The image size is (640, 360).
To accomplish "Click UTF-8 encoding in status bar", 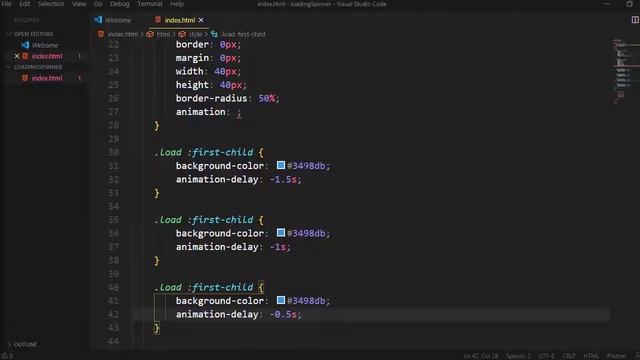I will [547, 356].
